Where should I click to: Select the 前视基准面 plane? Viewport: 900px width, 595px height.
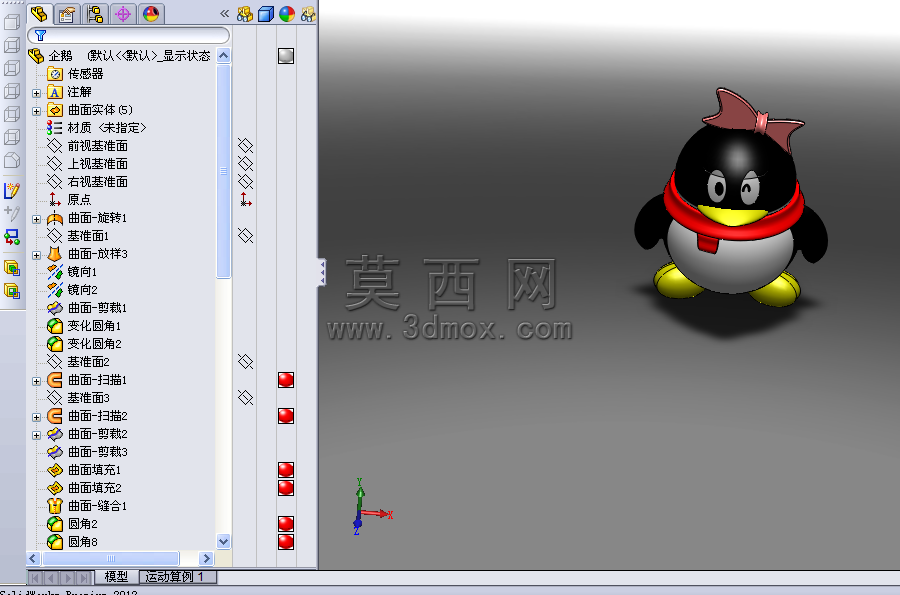click(x=87, y=146)
